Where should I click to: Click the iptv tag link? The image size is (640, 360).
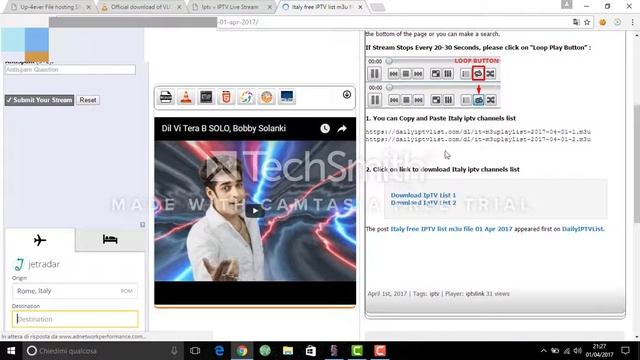tap(434, 294)
